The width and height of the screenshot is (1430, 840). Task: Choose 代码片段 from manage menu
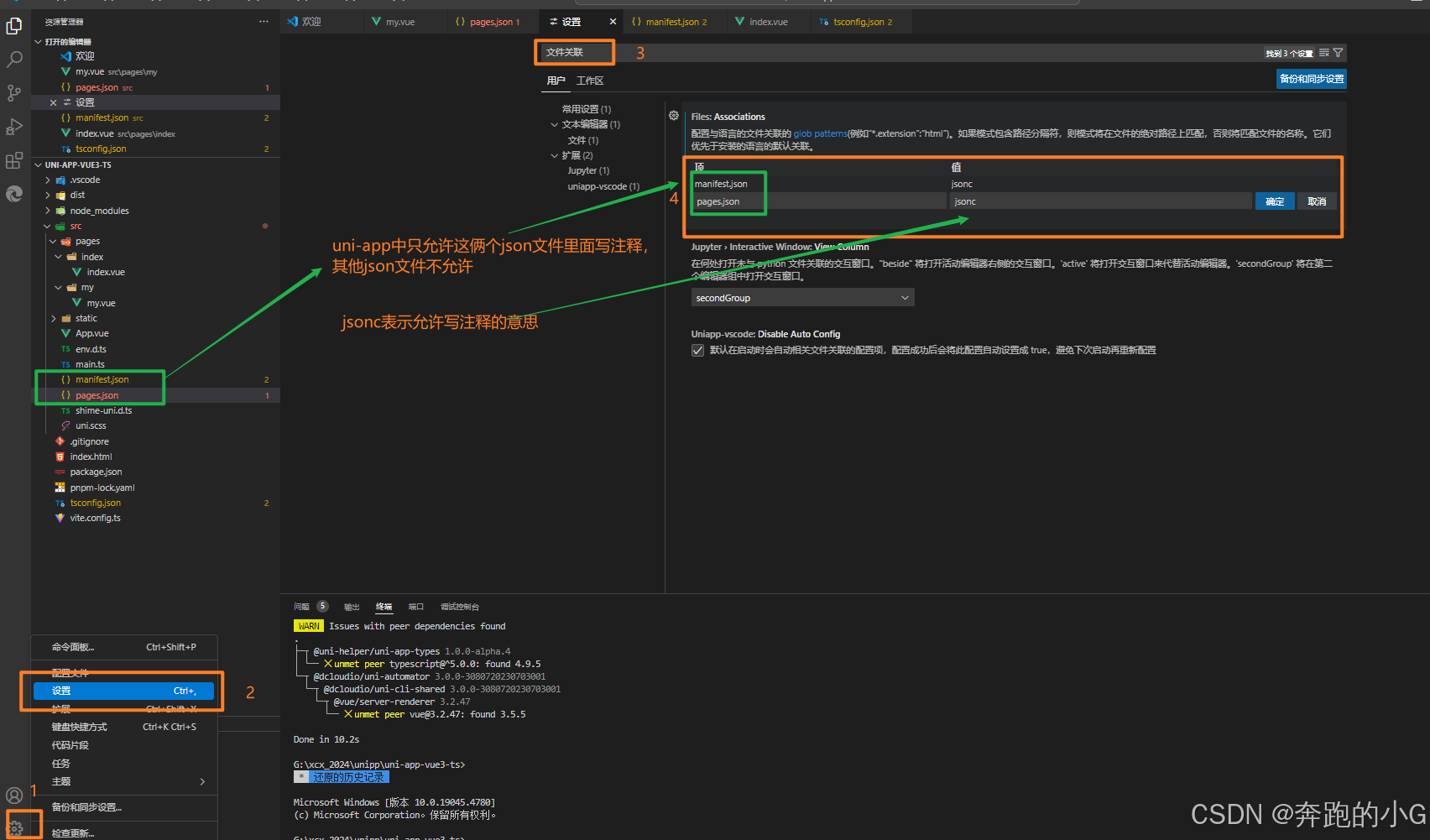pyautogui.click(x=124, y=745)
